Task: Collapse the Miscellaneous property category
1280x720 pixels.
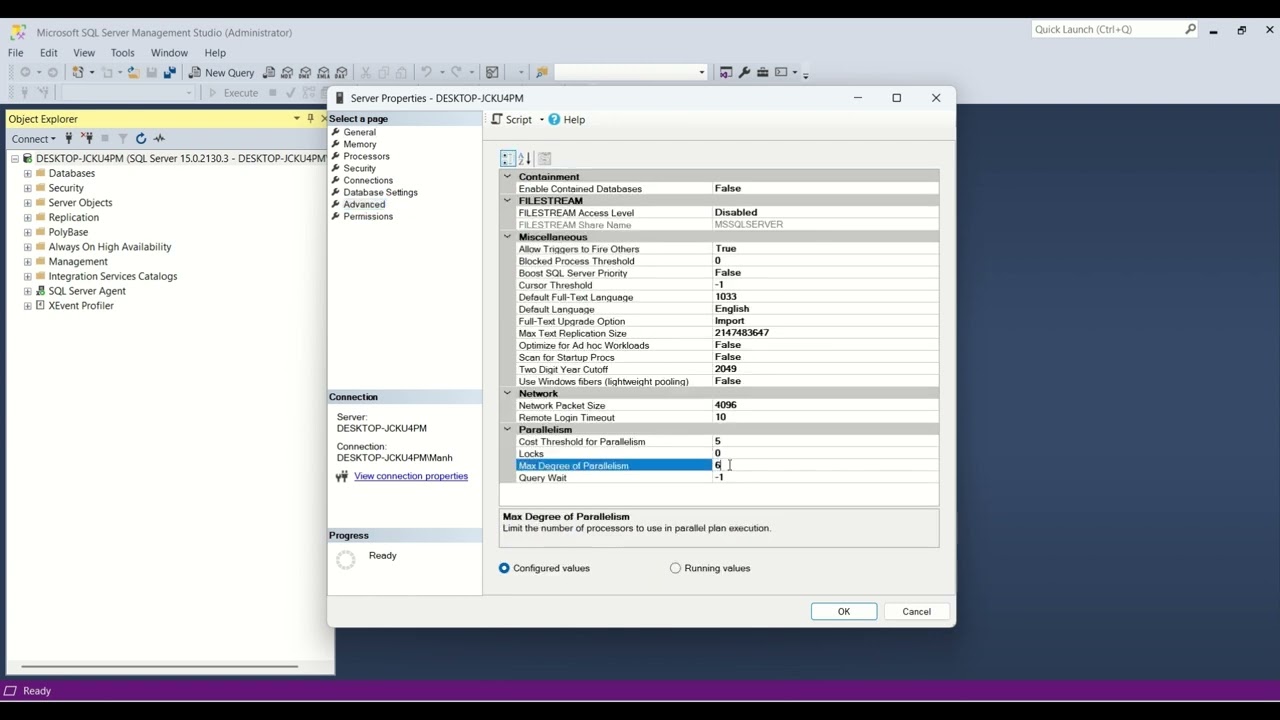Action: point(508,237)
